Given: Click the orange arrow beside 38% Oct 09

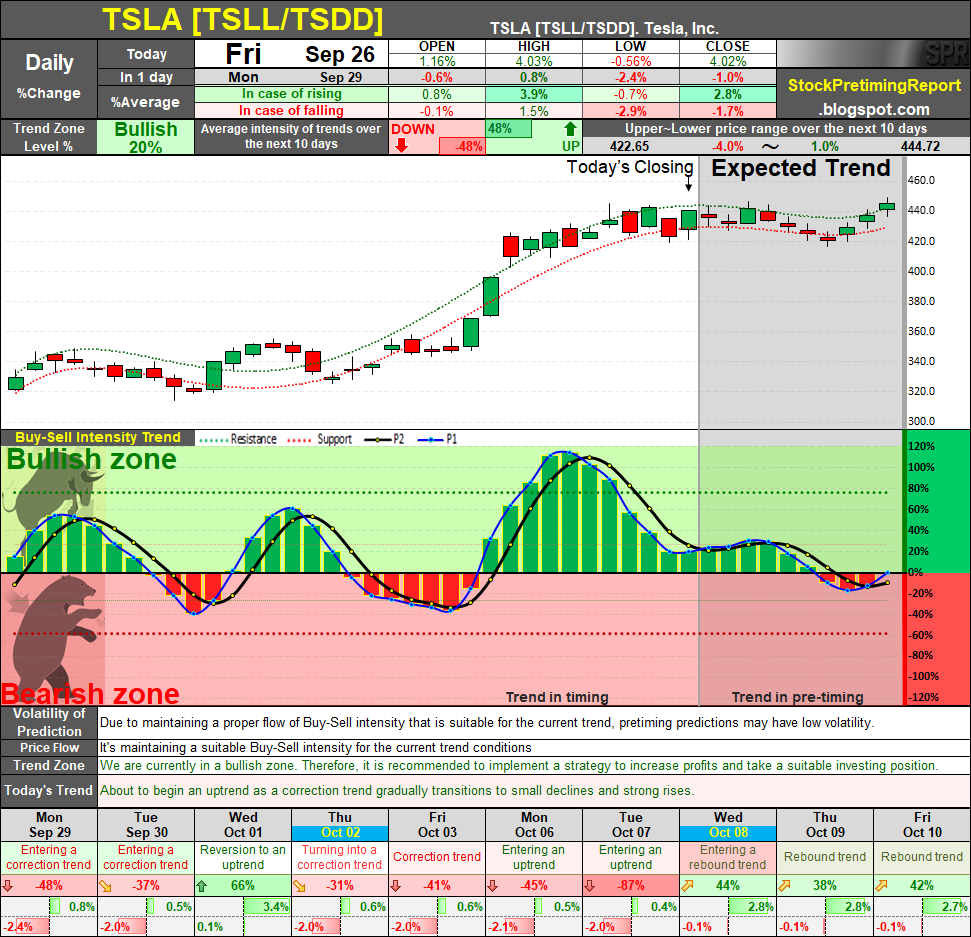Looking at the screenshot, I should (784, 886).
